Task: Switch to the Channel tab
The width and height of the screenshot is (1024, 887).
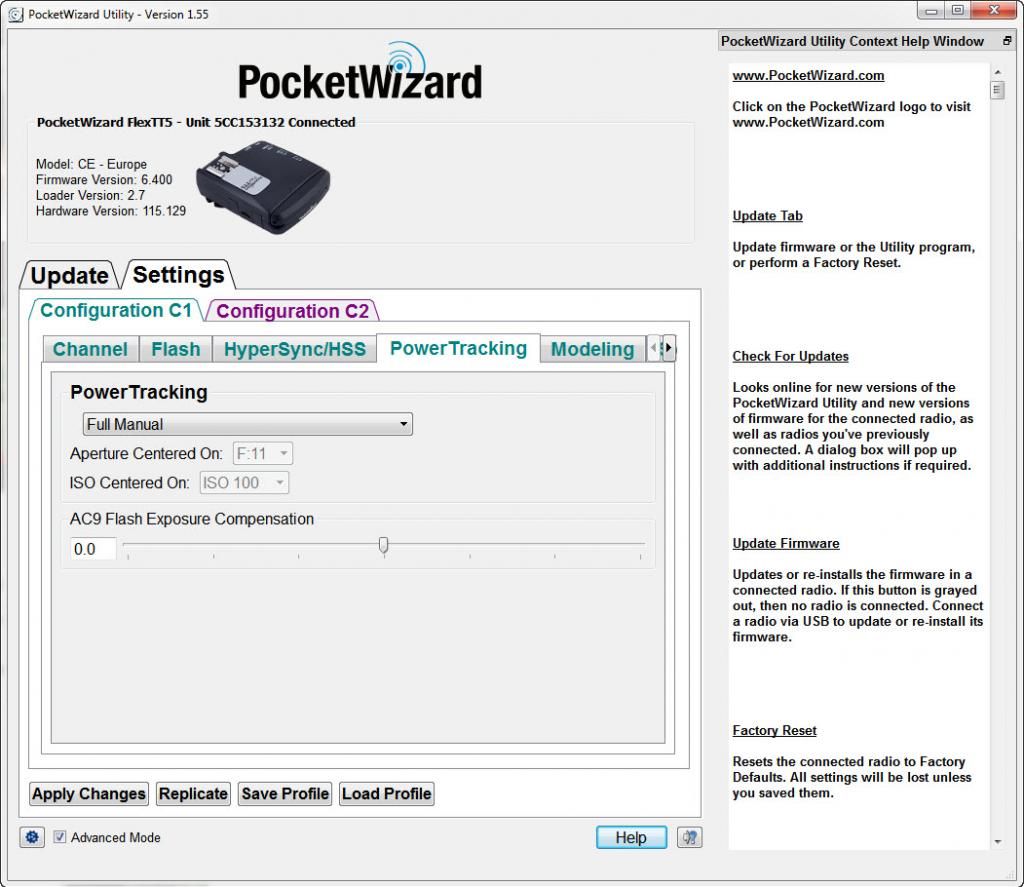Action: (90, 349)
